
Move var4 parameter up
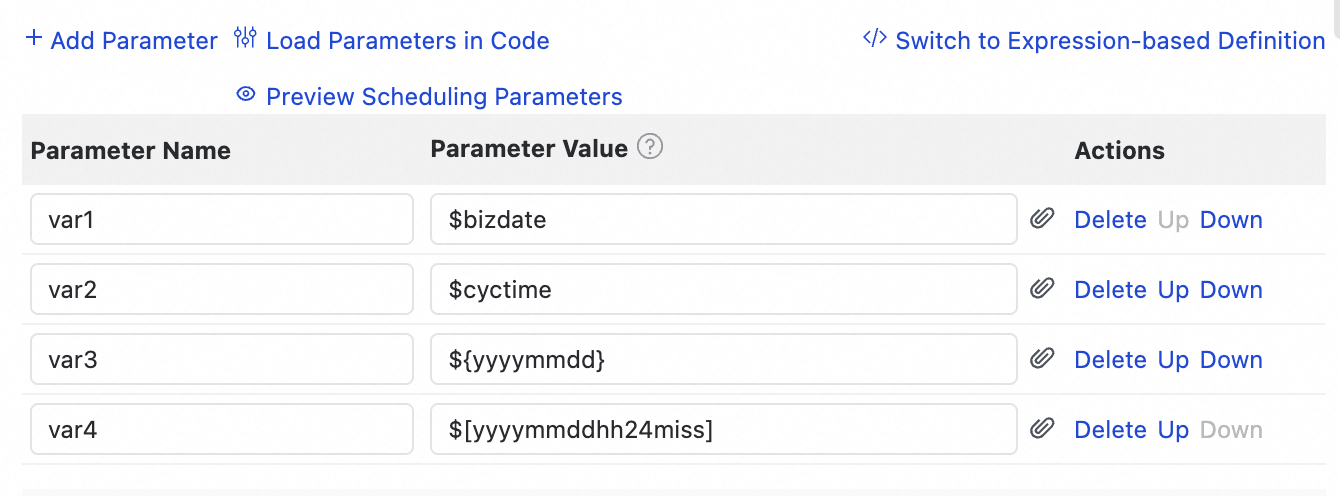(x=1173, y=430)
